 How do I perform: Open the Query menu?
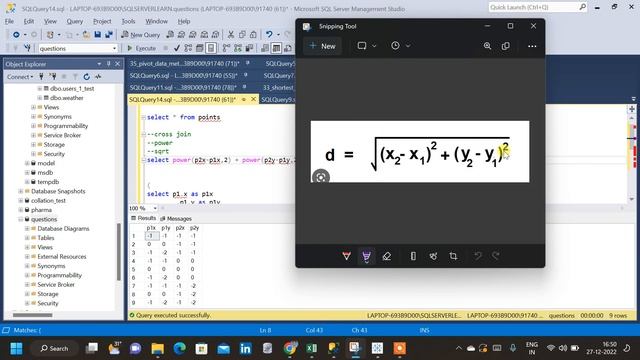coord(75,21)
